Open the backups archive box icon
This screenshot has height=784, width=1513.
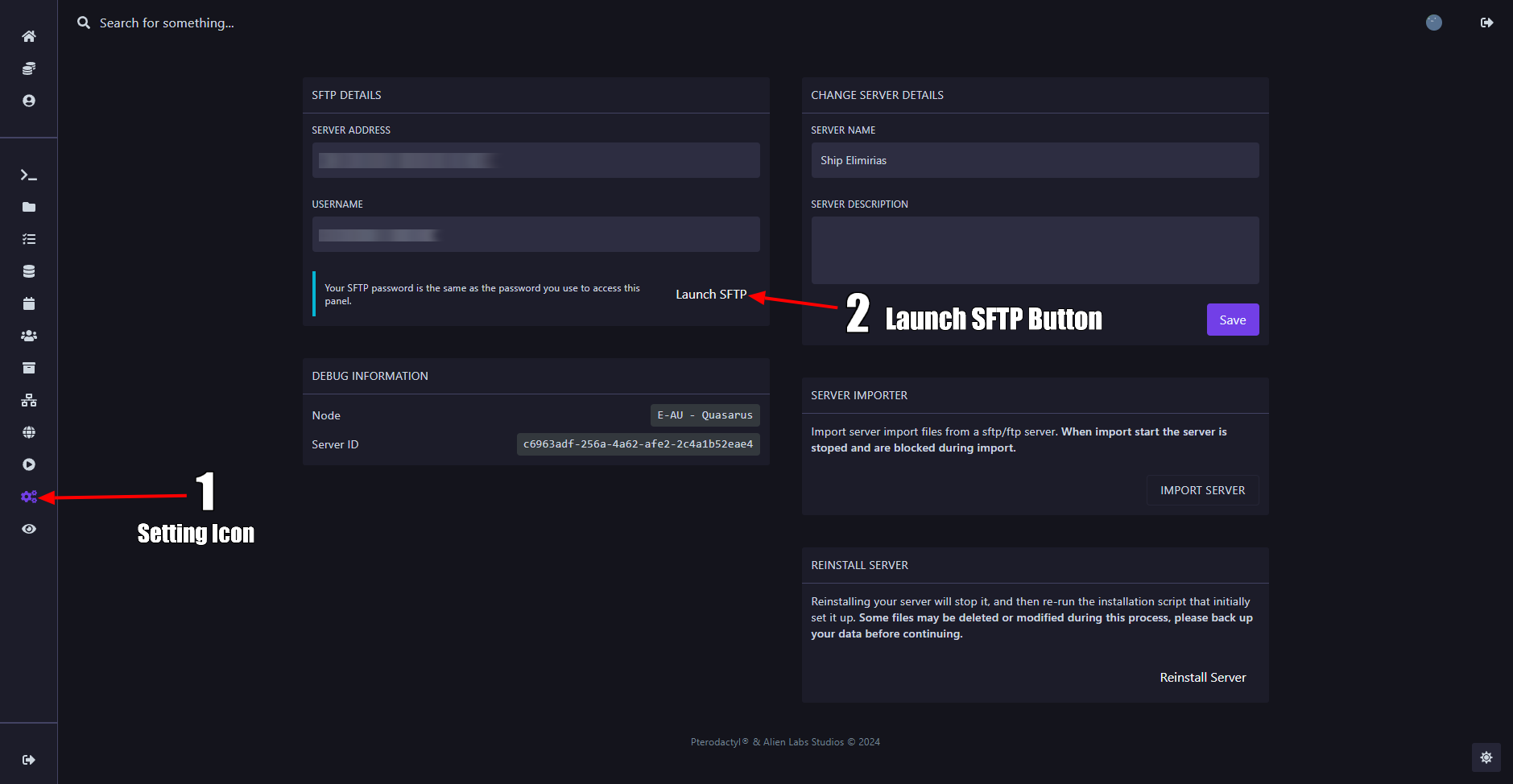(29, 368)
